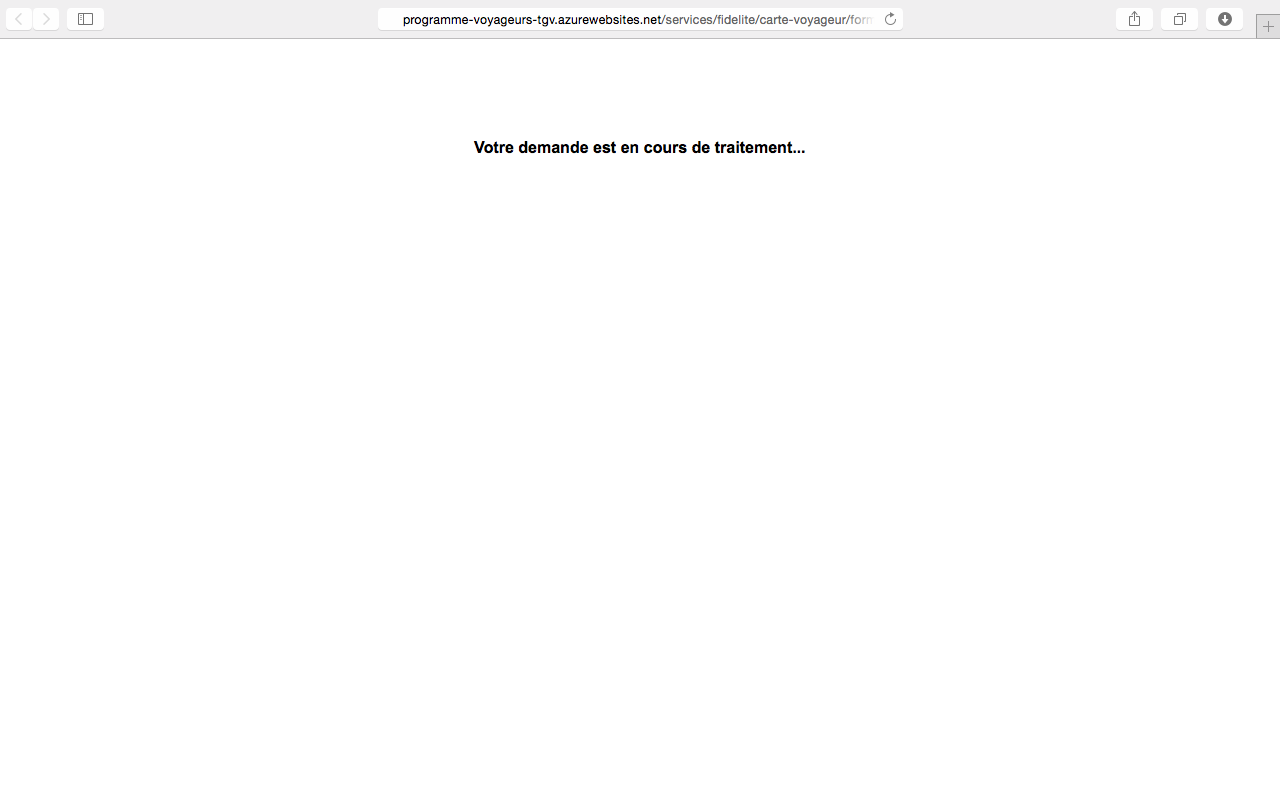This screenshot has width=1280, height=800.
Task: Click the address bar URL field
Action: coord(640,19)
